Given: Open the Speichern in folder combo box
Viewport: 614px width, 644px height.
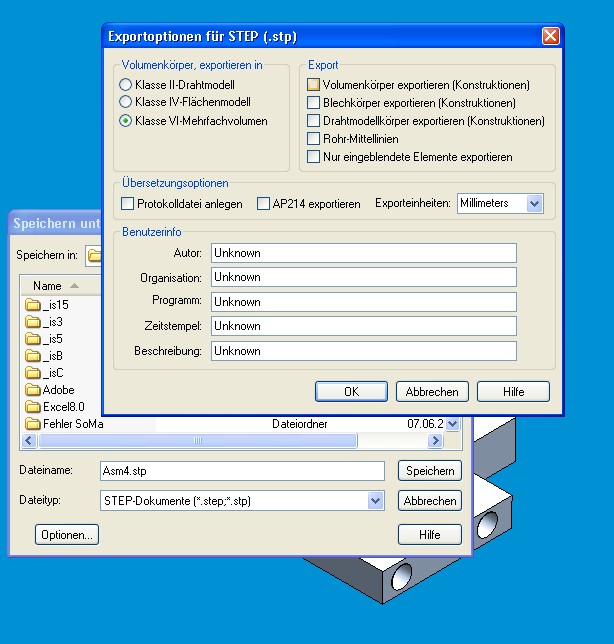Looking at the screenshot, I should point(94,255).
